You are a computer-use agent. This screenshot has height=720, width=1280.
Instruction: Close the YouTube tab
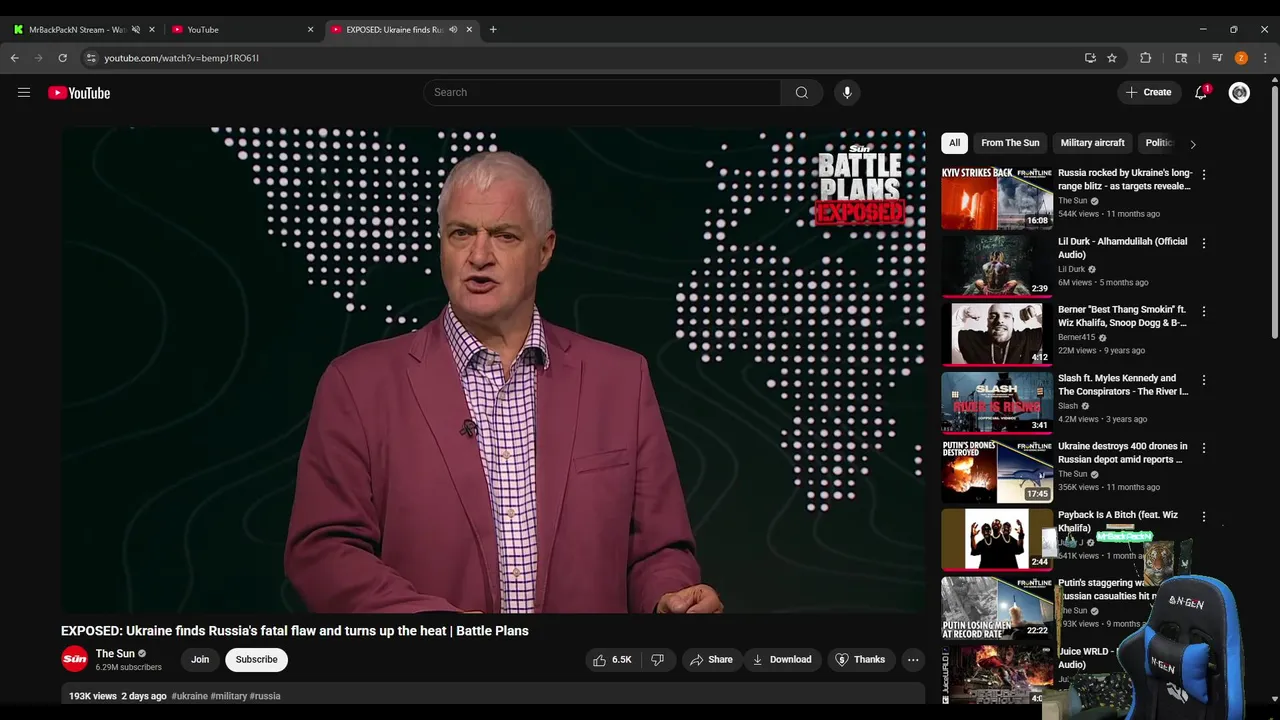(x=310, y=29)
